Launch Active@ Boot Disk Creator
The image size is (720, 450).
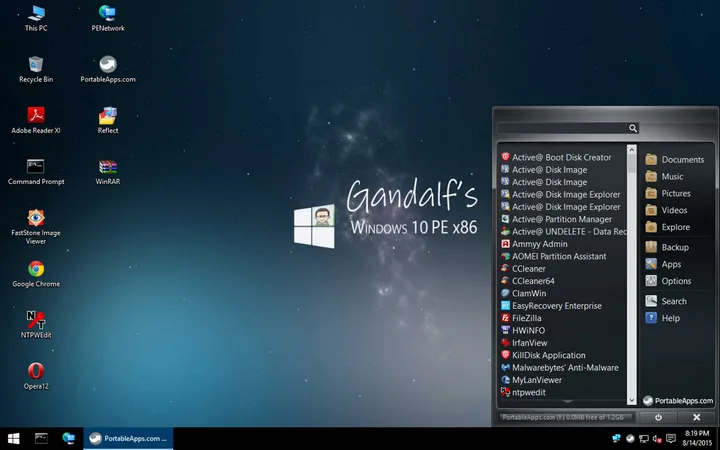click(x=556, y=157)
